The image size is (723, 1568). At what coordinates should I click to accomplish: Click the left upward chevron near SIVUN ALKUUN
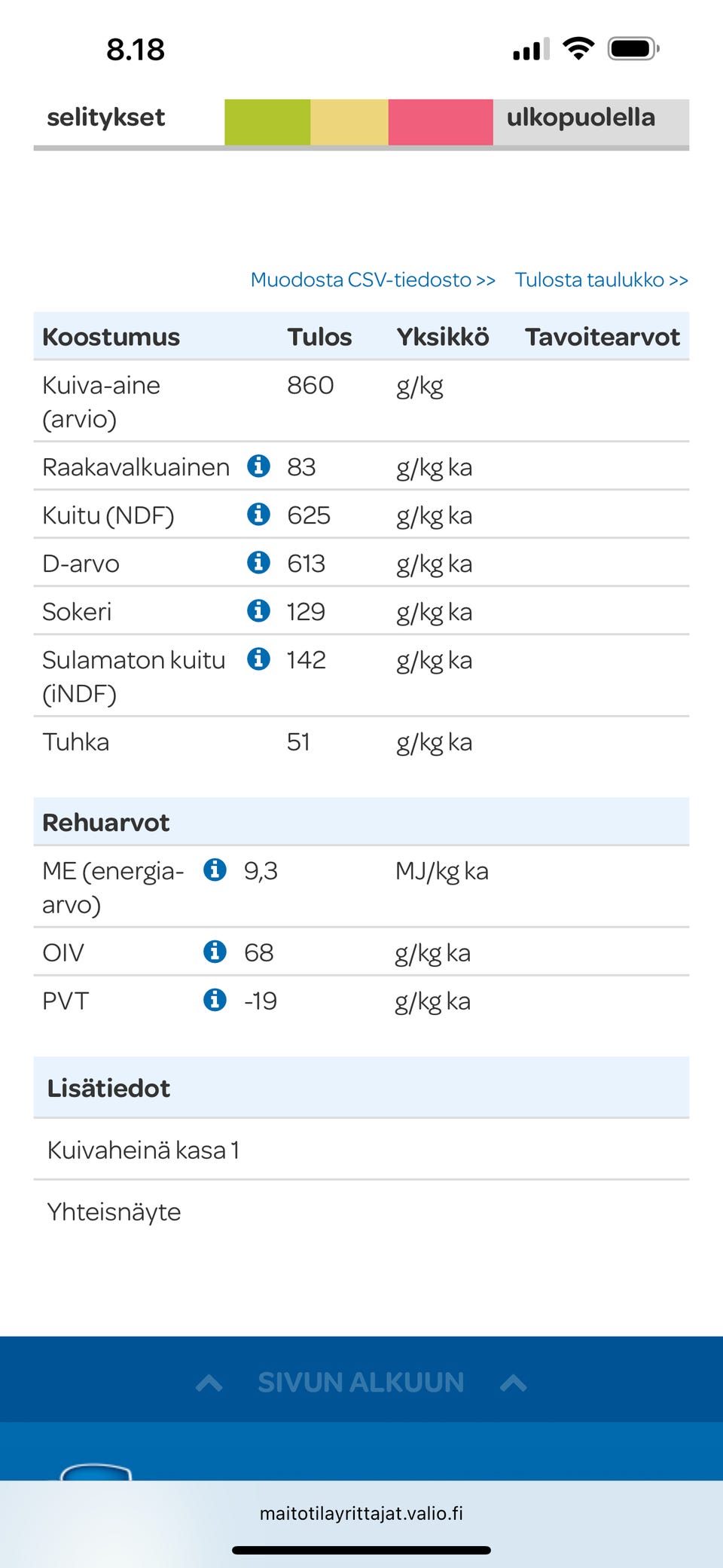209,1382
